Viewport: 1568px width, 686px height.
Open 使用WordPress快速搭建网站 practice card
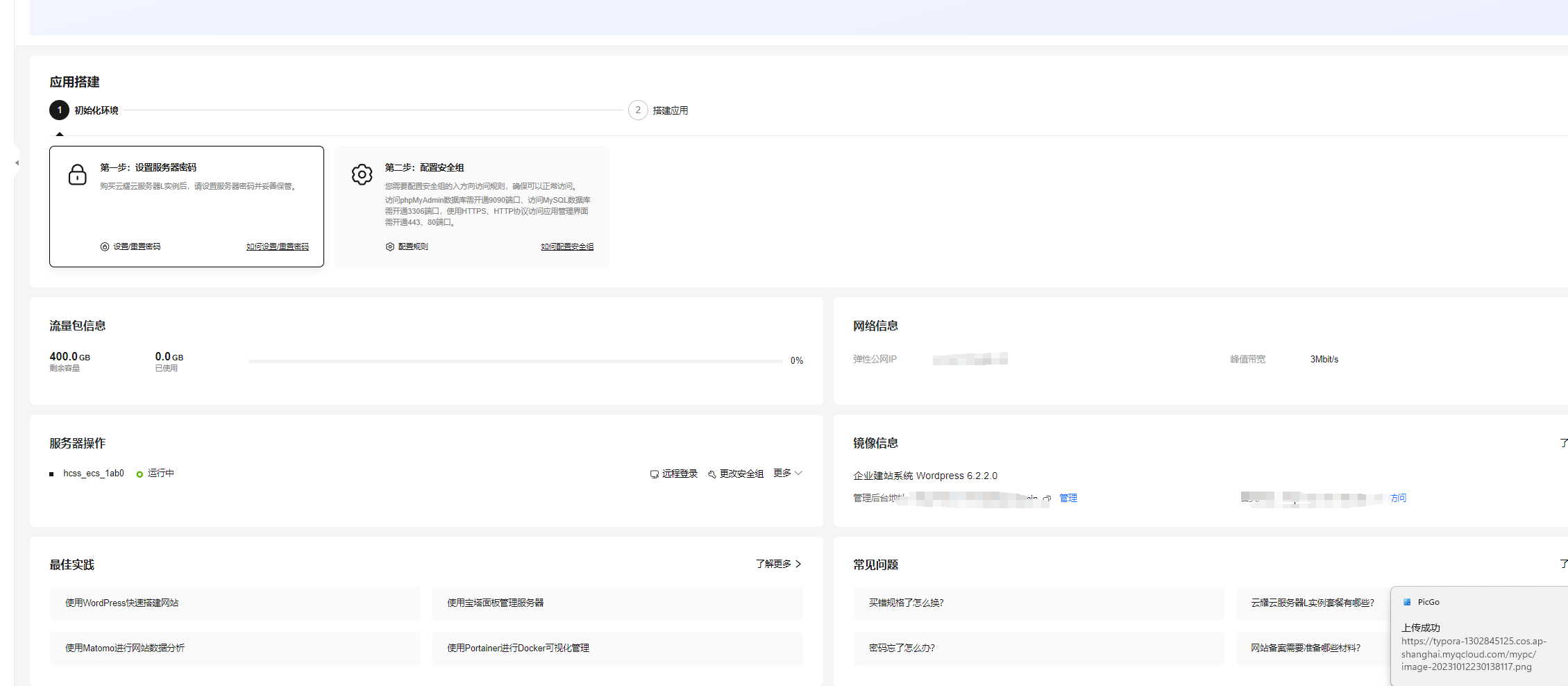coord(235,603)
